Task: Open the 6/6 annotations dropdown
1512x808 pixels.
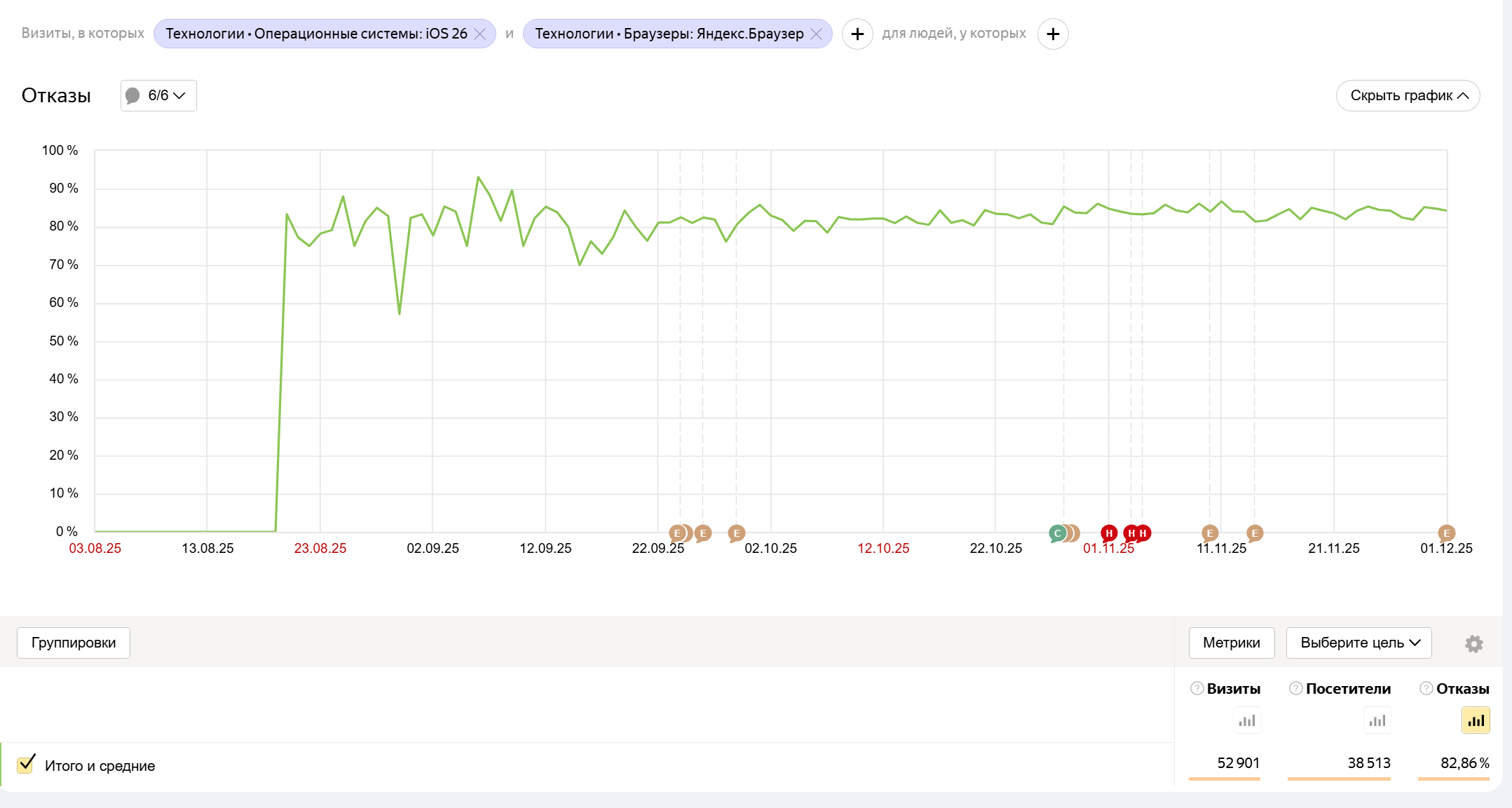Action: tap(158, 95)
